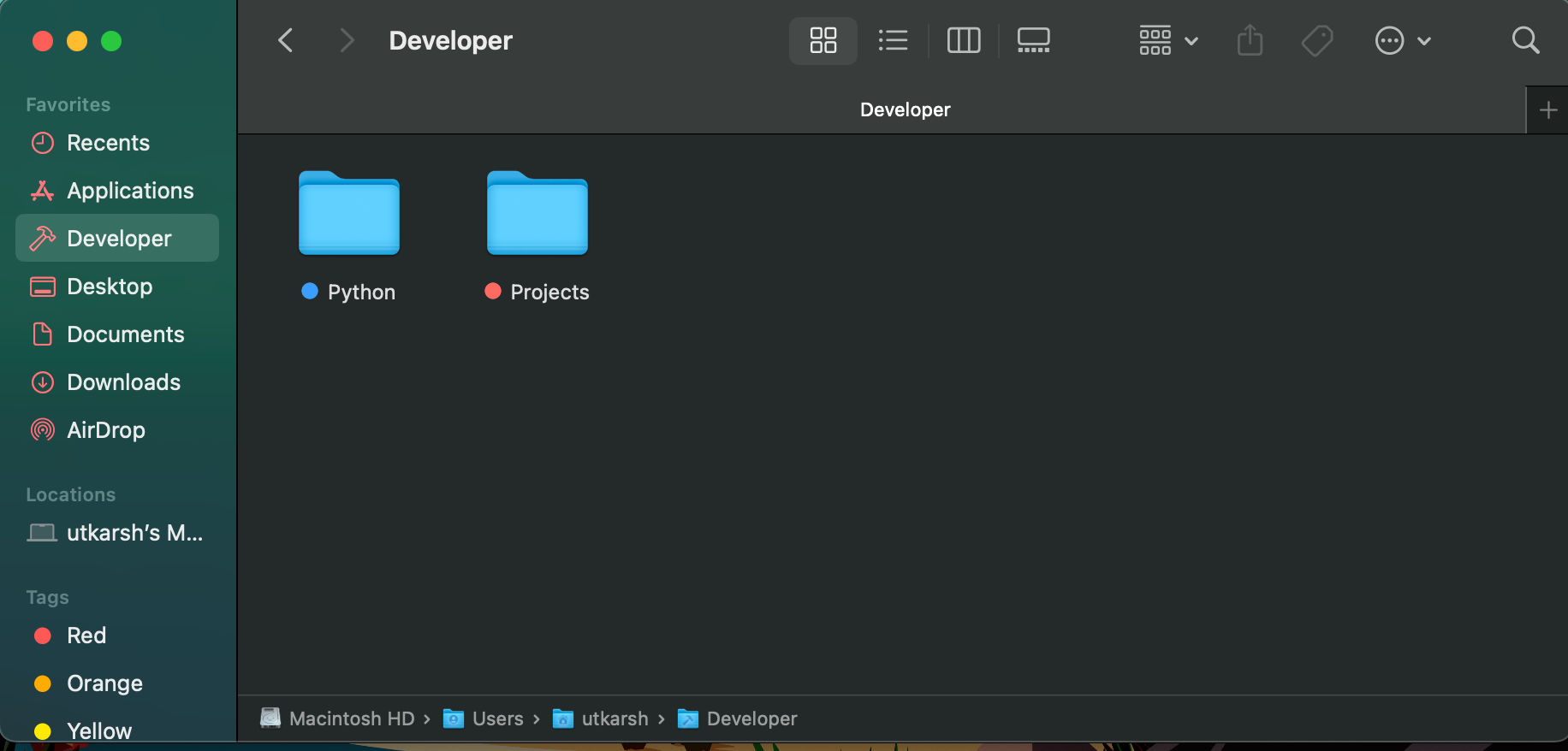Open Applications in sidebar
This screenshot has height=751, width=1568.
click(117, 191)
